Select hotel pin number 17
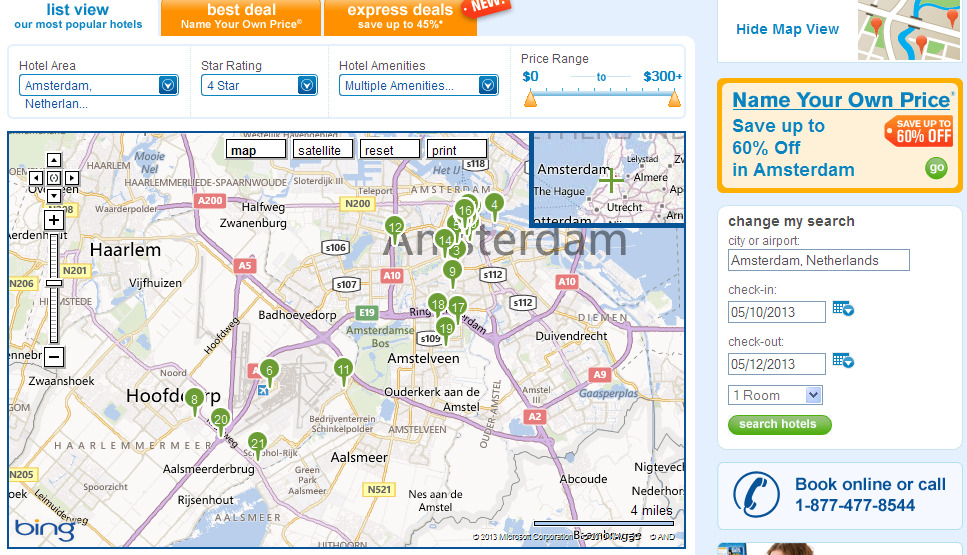The height and width of the screenshot is (555, 967). click(458, 308)
